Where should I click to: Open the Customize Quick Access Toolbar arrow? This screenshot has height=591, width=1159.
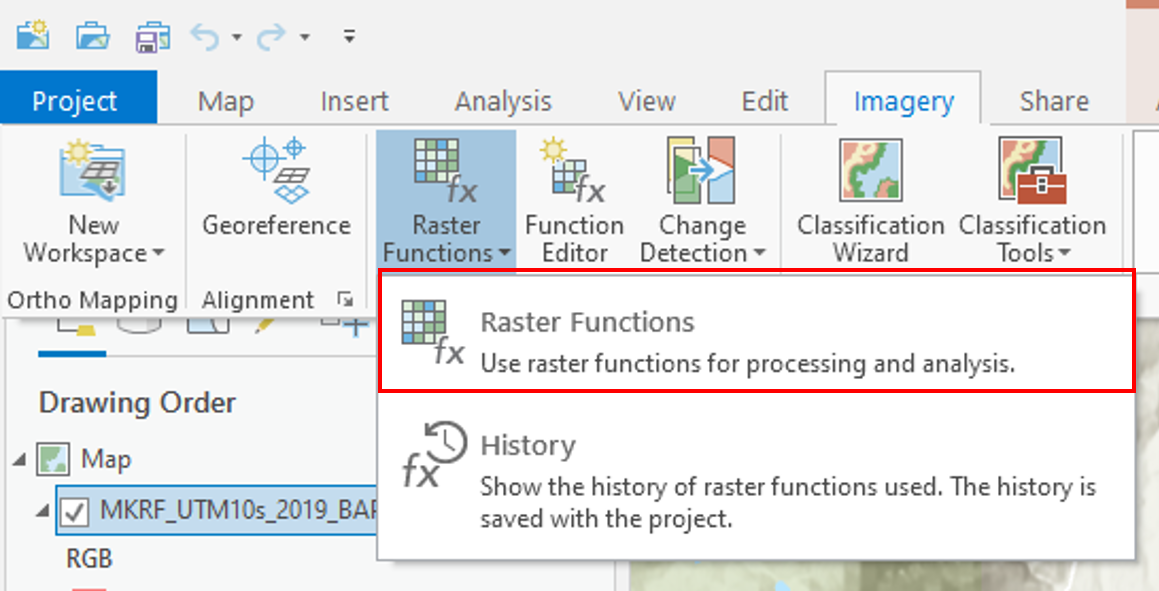(x=349, y=37)
